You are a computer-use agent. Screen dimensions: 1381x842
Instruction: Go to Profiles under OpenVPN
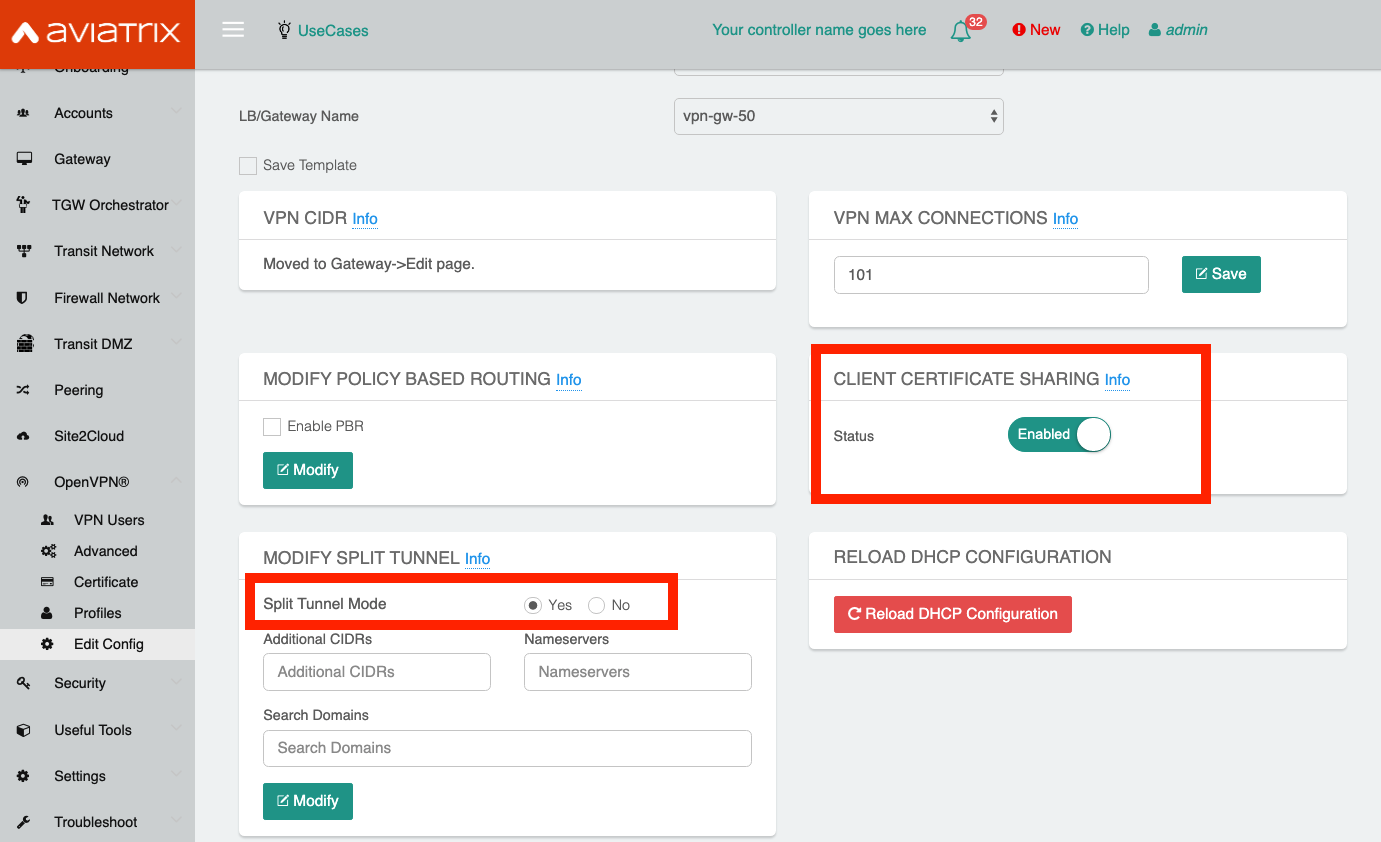[97, 613]
